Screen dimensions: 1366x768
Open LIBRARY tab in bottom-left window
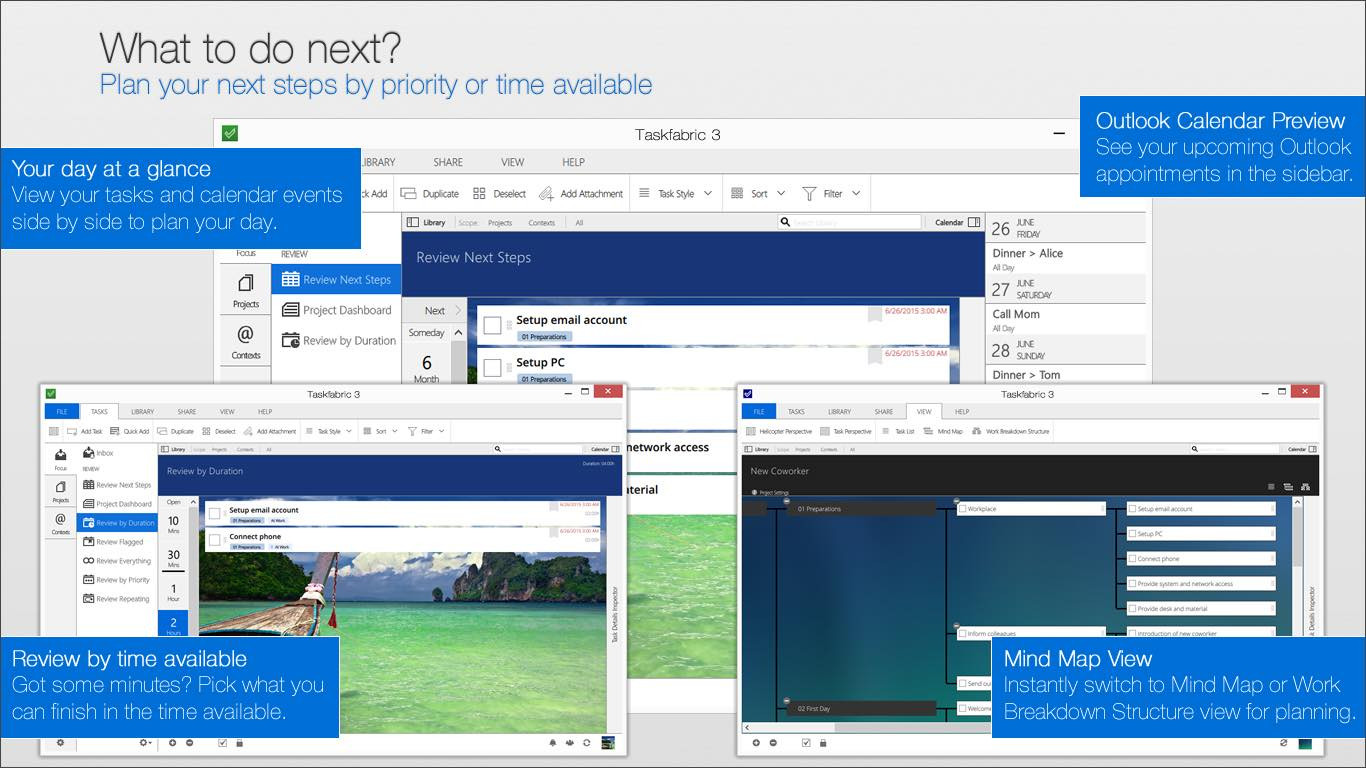tap(142, 411)
